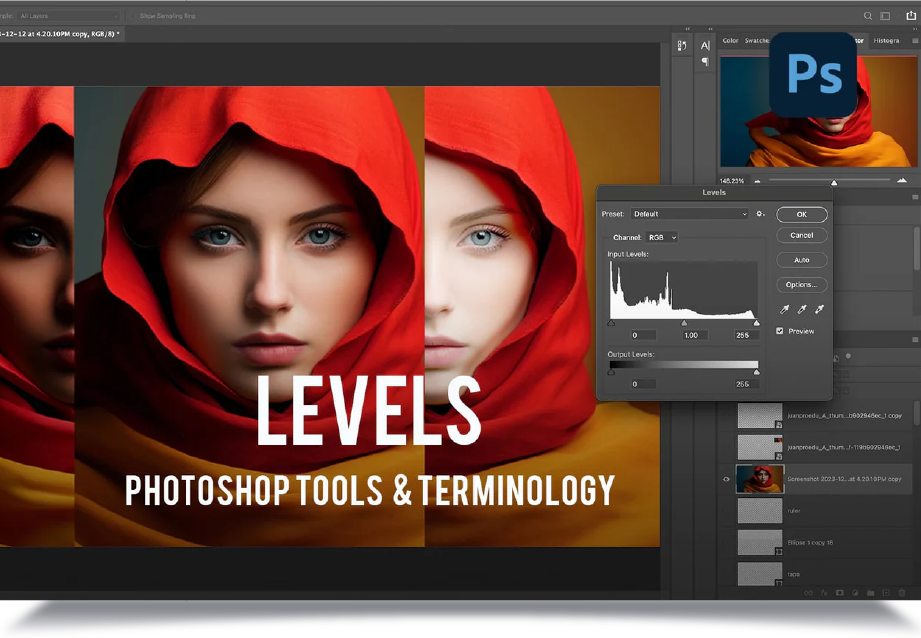Show the ruler layer visibility

tap(725, 510)
